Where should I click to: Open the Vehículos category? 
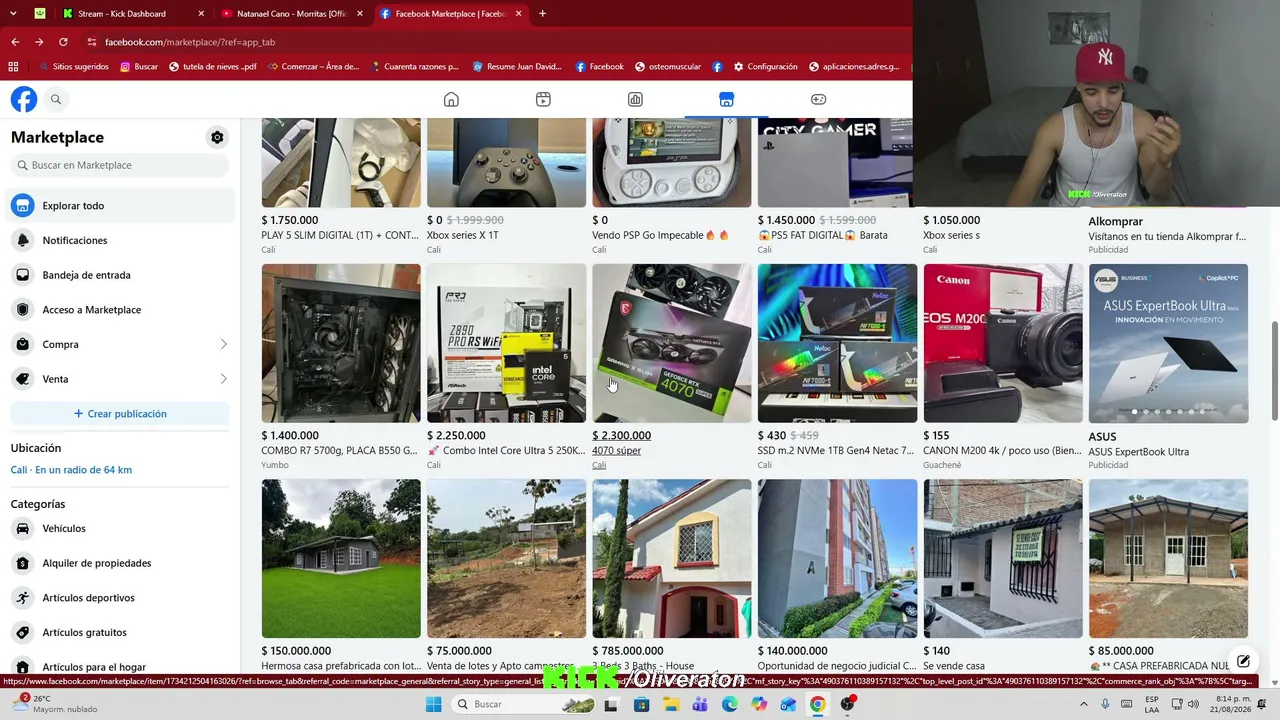(120, 528)
